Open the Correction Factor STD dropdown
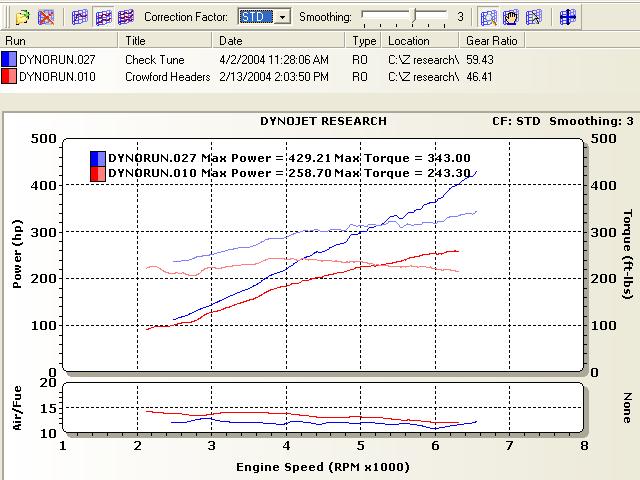The image size is (640, 480). 282,17
